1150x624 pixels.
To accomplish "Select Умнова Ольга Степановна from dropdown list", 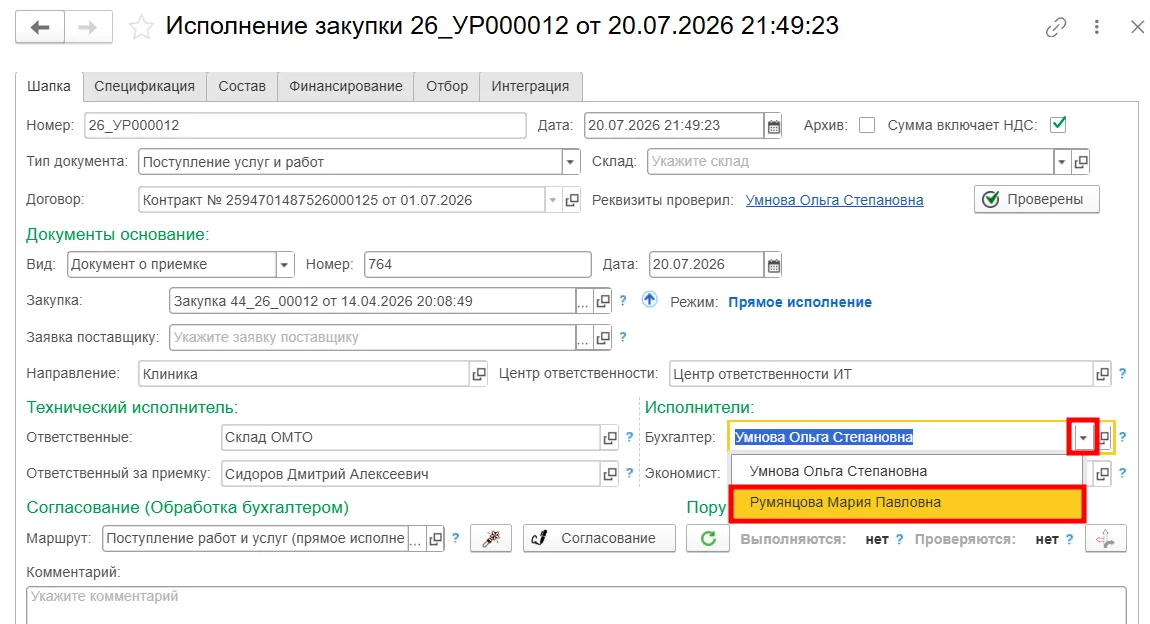I will [x=907, y=471].
